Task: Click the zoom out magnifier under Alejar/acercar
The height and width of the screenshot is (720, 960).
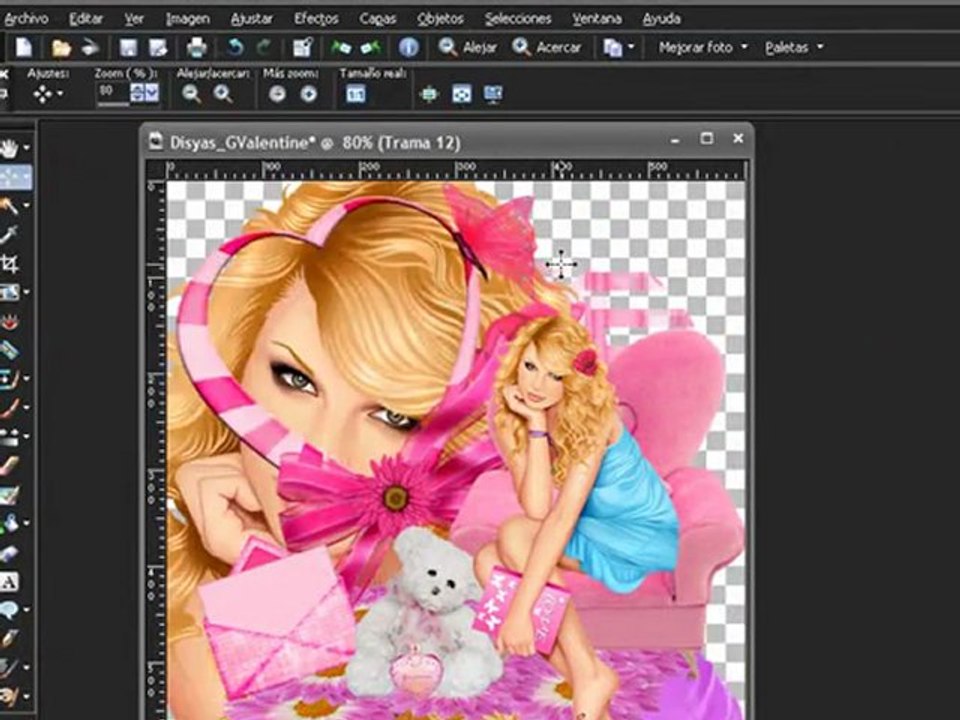Action: click(x=192, y=94)
